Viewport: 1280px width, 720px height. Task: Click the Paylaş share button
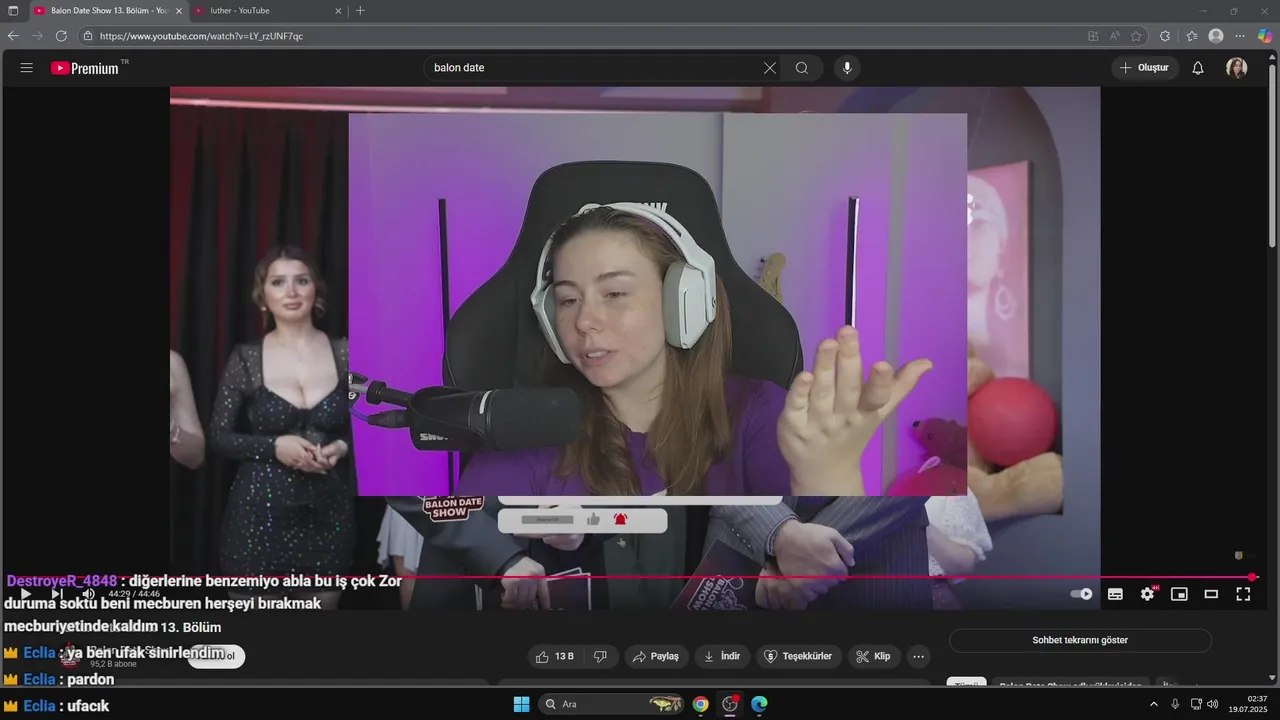point(656,656)
